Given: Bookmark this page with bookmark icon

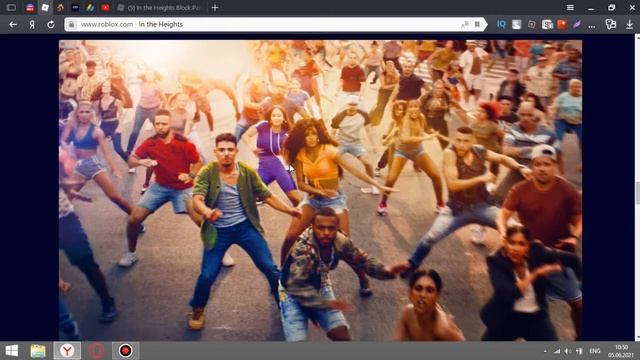Looking at the screenshot, I should (477, 24).
